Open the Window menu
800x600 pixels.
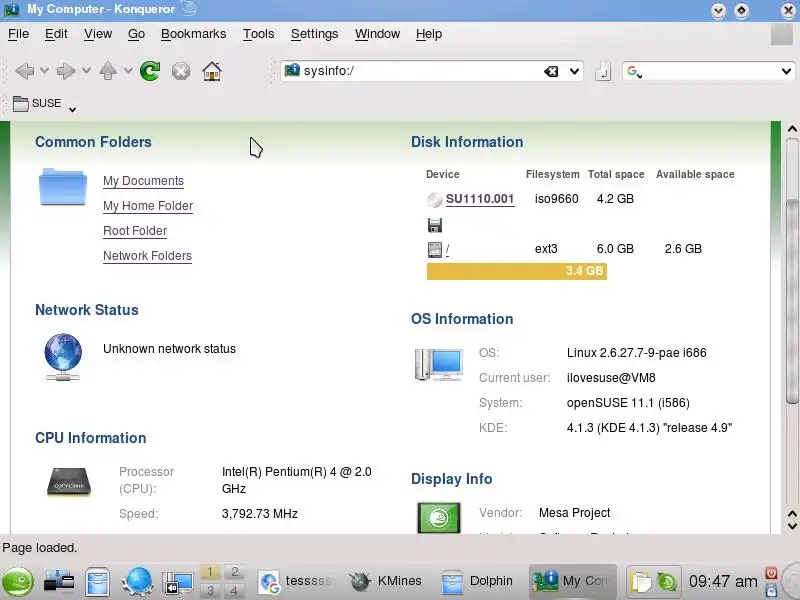(378, 34)
